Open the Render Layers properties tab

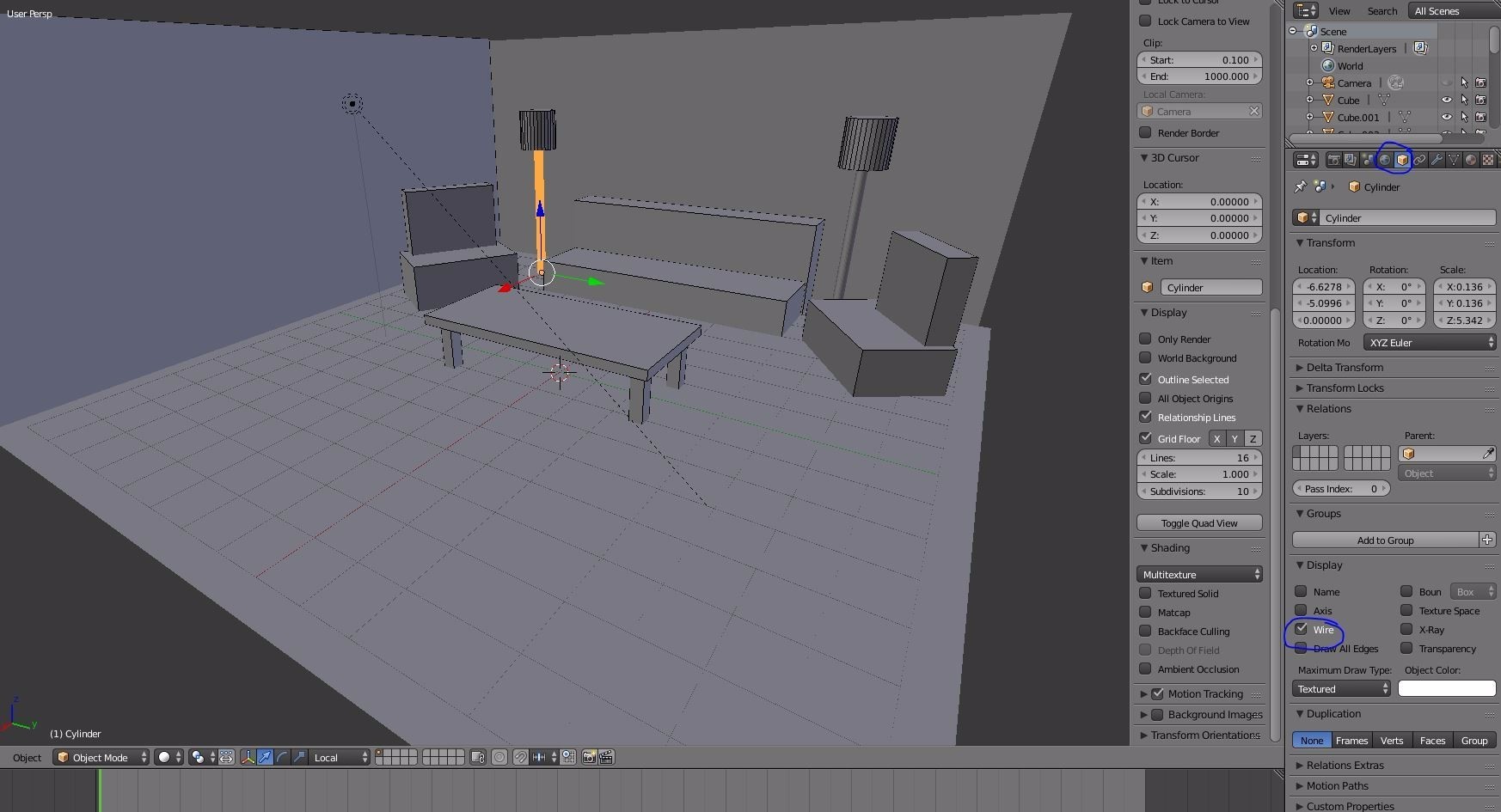[x=1351, y=160]
